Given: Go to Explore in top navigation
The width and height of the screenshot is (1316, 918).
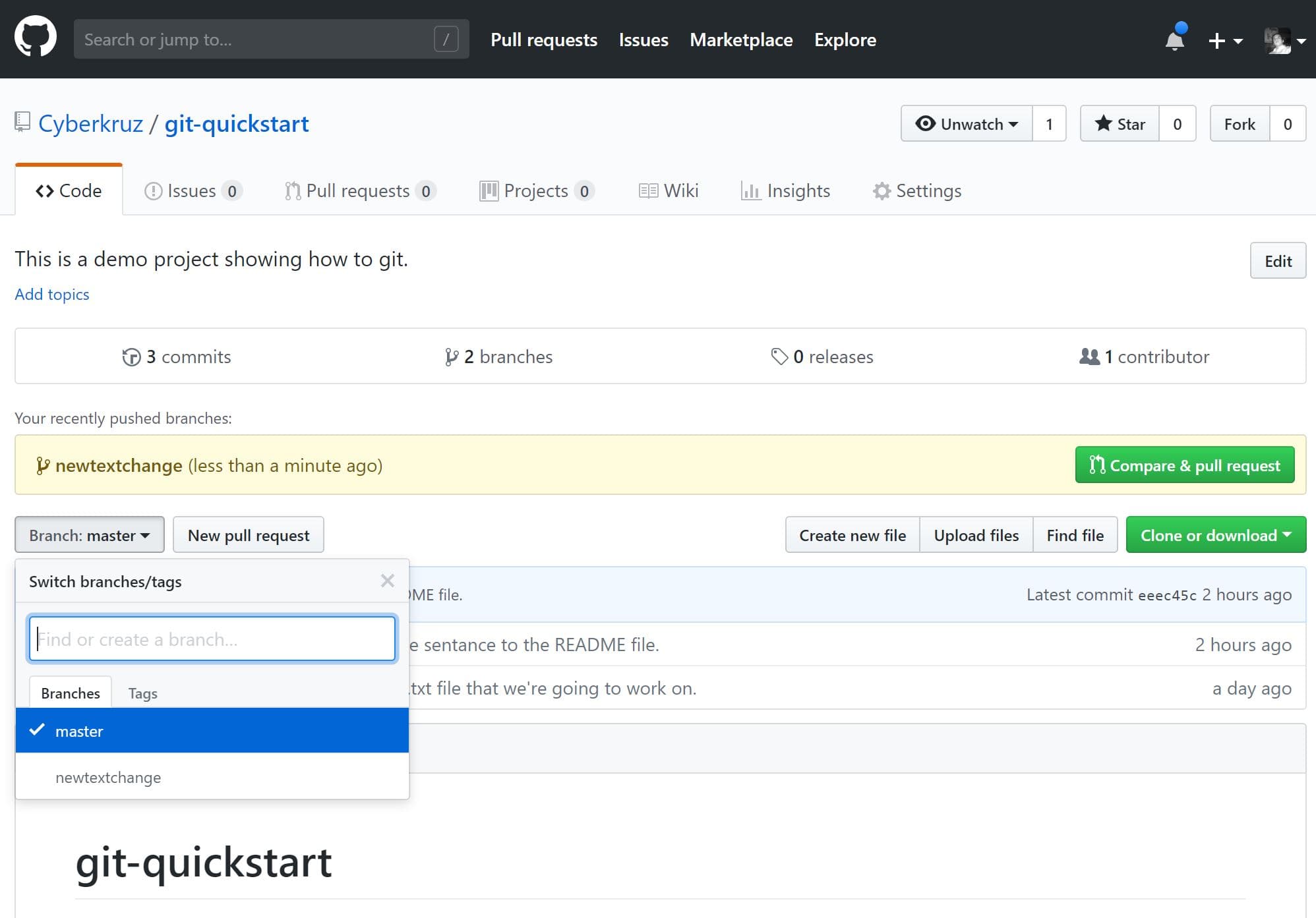Looking at the screenshot, I should click(x=845, y=40).
